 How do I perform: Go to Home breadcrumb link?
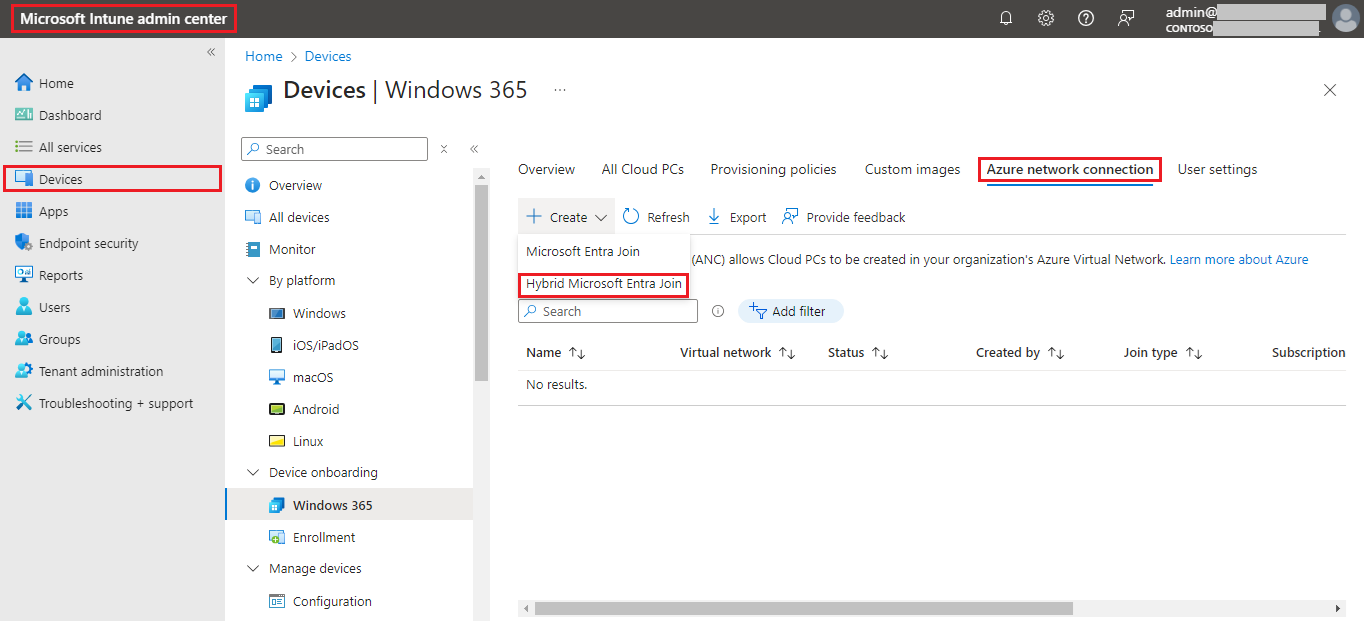[264, 56]
